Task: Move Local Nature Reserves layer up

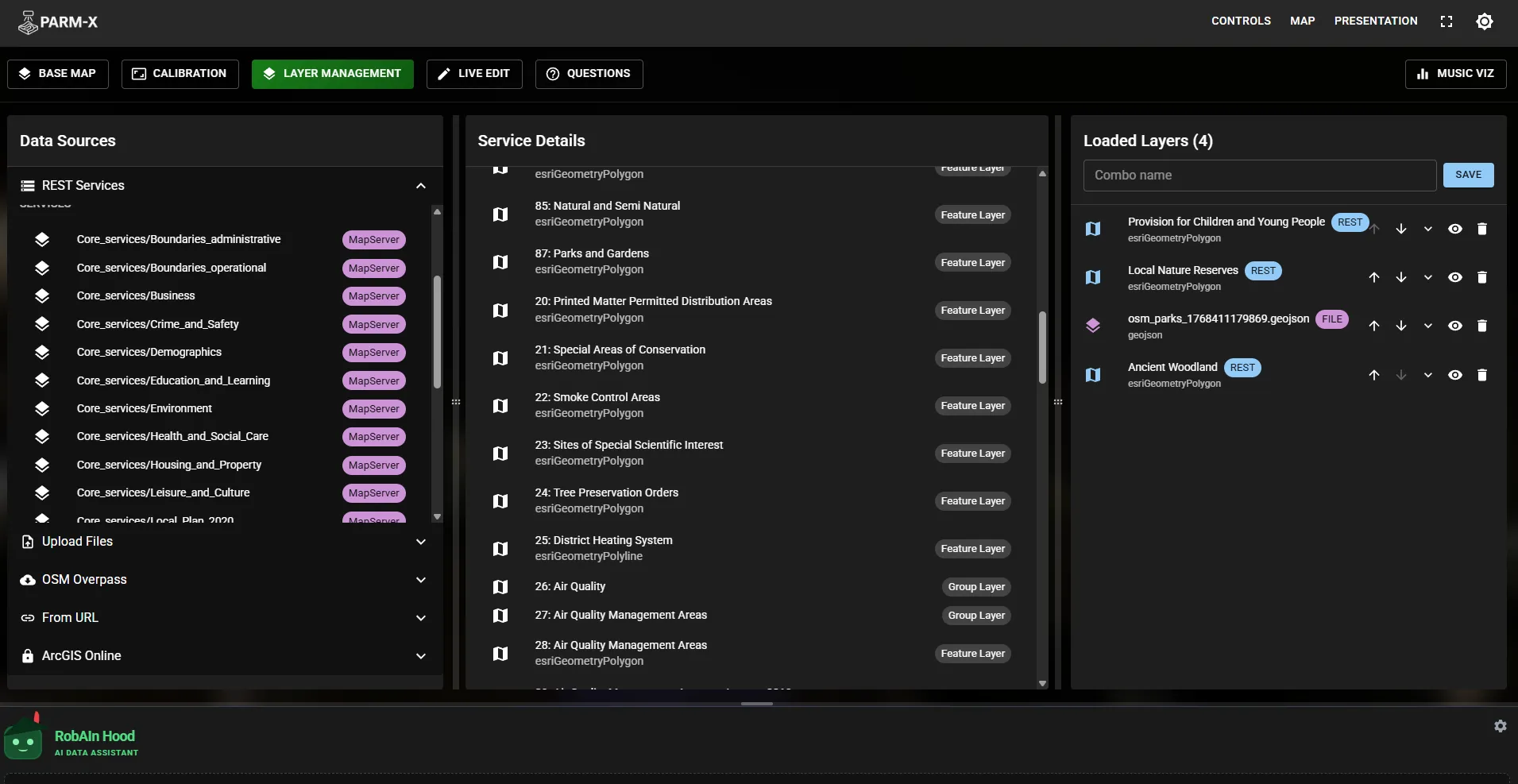Action: point(1374,277)
